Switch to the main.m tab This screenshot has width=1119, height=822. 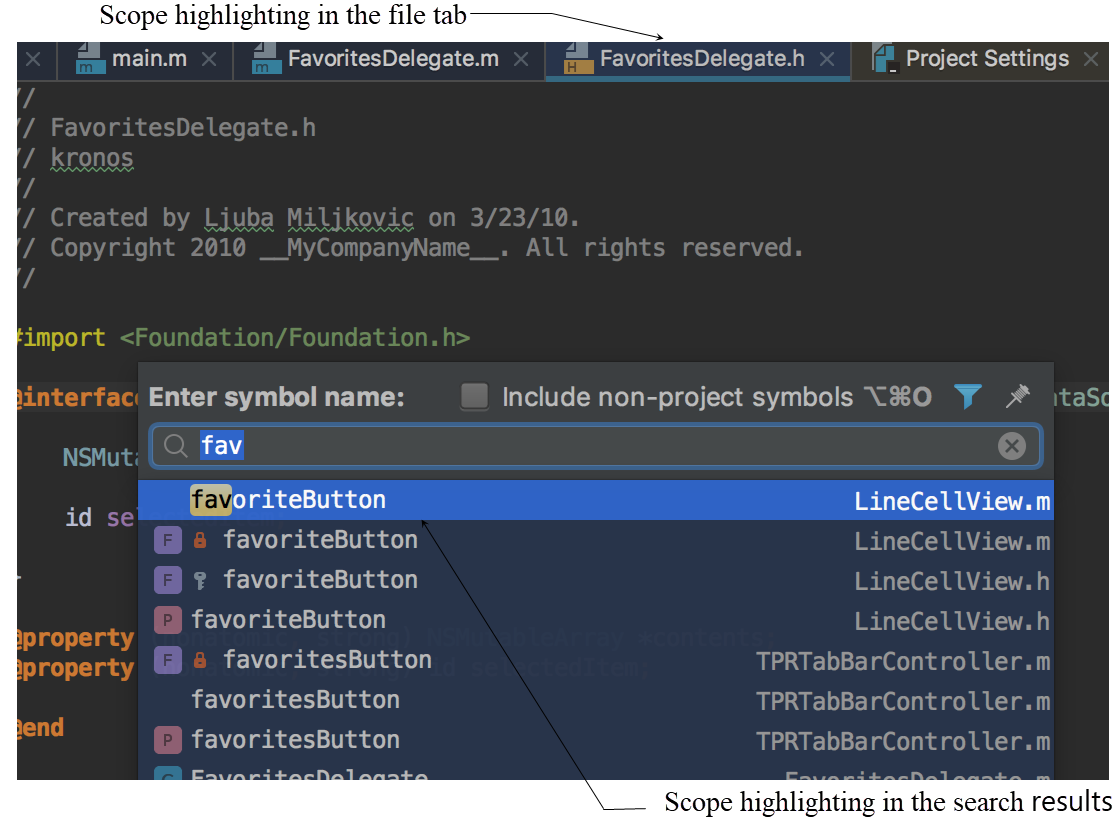point(149,59)
